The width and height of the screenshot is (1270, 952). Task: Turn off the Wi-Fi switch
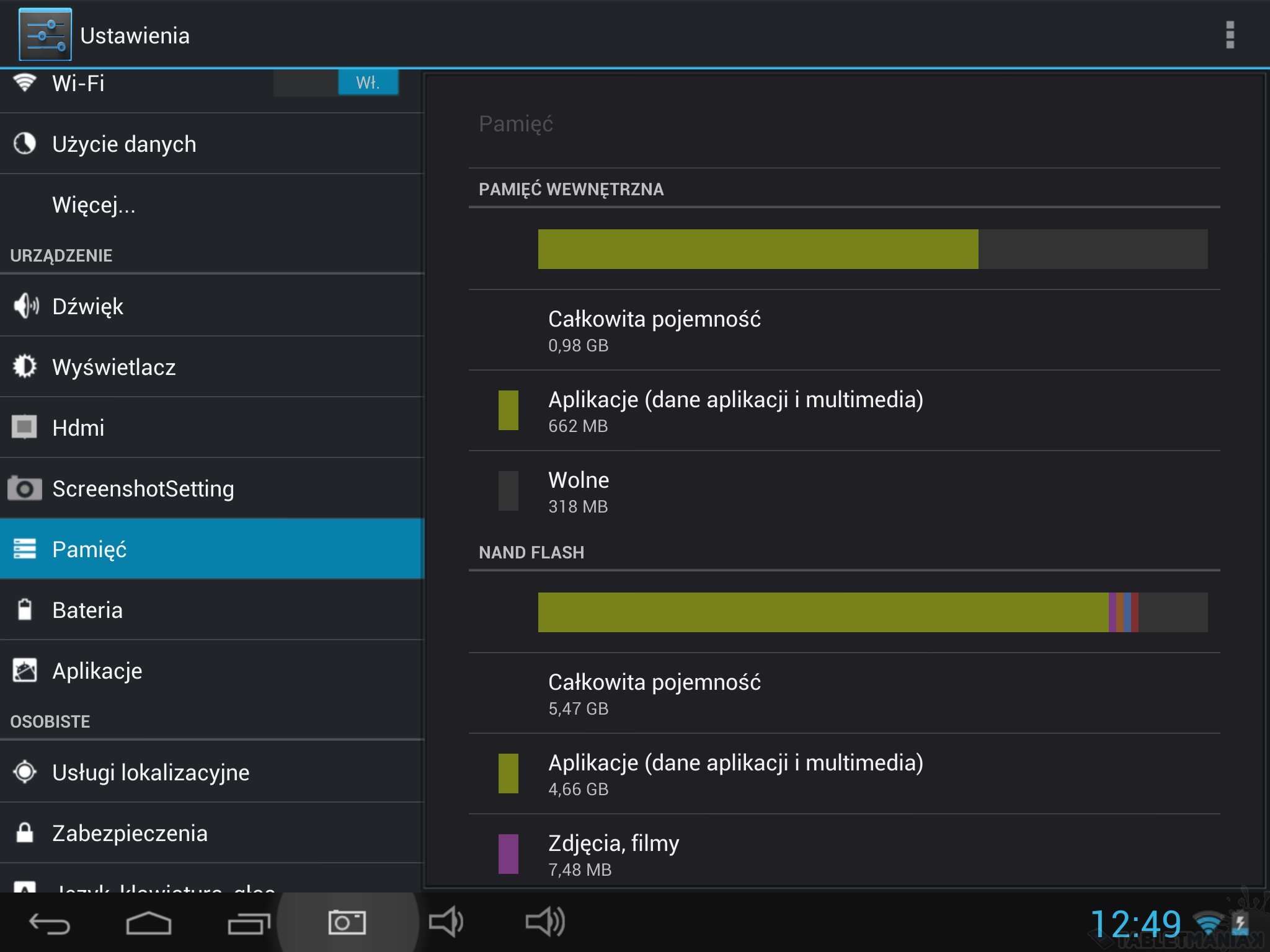pyautogui.click(x=335, y=83)
